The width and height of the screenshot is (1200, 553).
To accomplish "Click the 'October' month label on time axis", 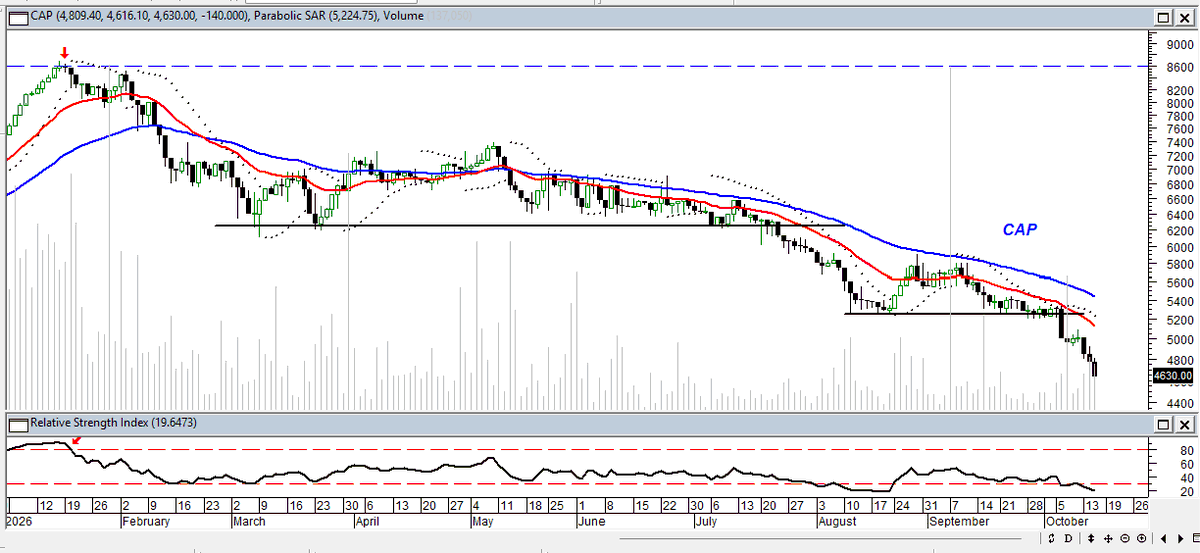I will click(x=1066, y=522).
